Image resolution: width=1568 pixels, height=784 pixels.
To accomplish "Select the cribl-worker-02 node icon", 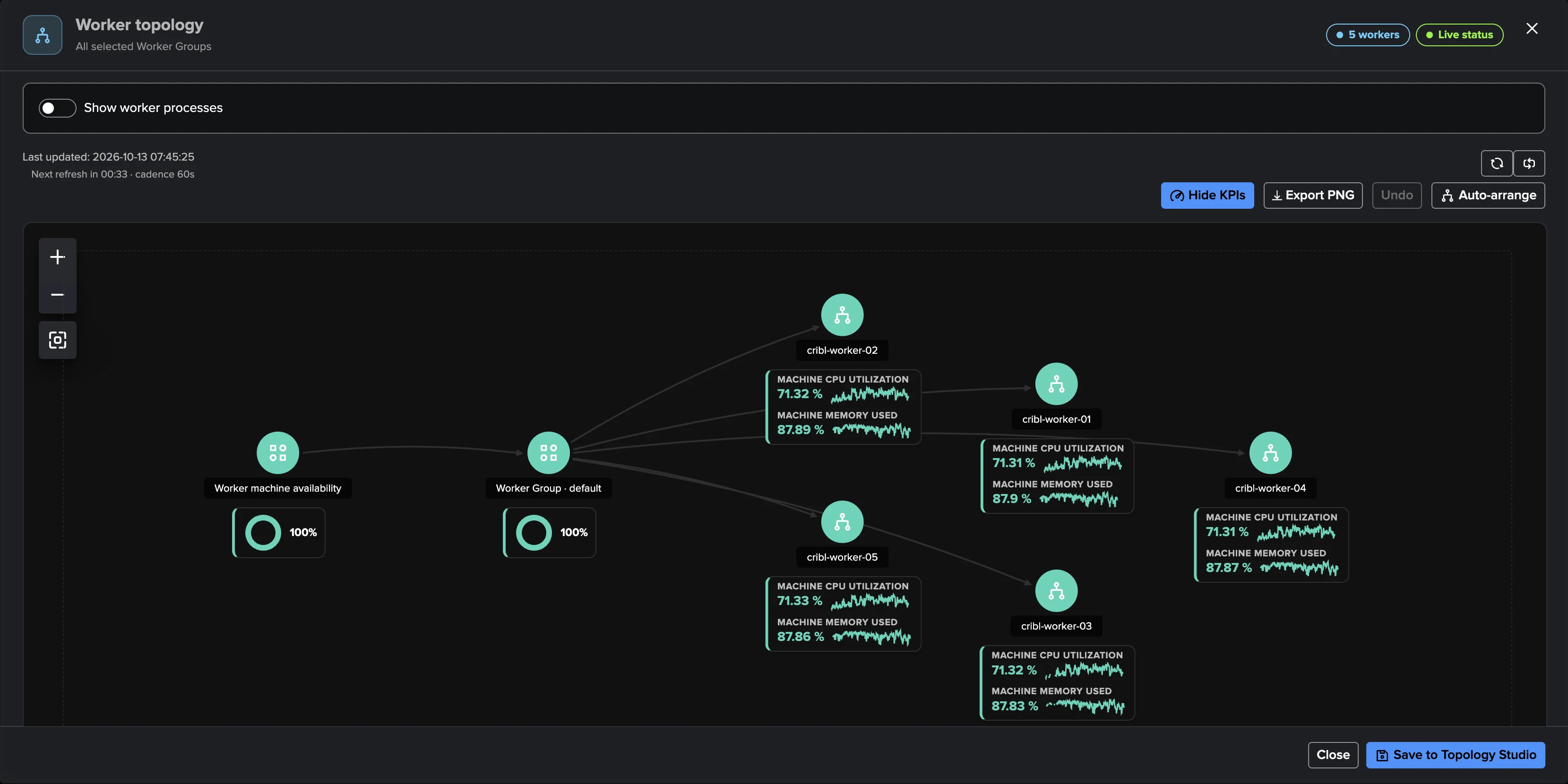I will pos(843,315).
